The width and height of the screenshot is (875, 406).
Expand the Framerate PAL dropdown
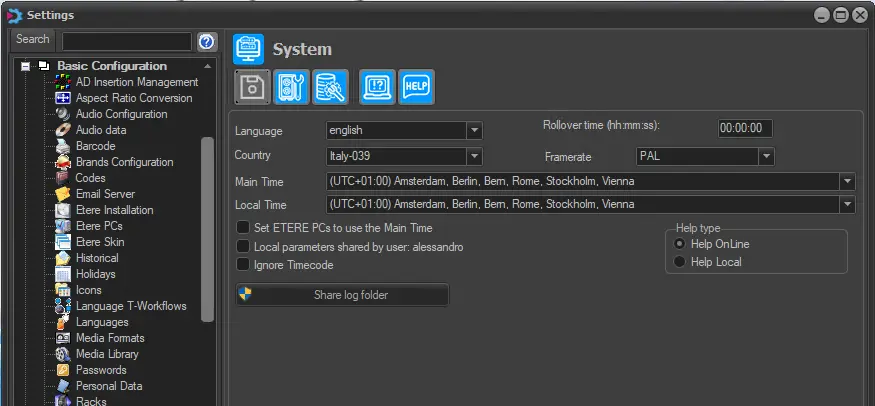766,156
